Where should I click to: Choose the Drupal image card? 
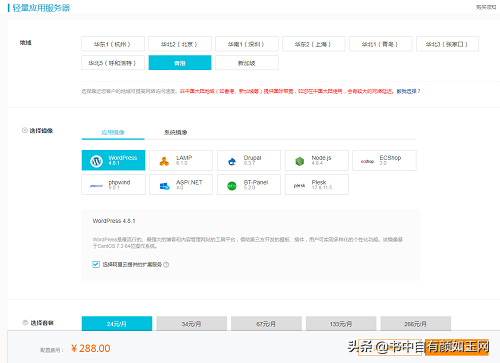point(249,160)
